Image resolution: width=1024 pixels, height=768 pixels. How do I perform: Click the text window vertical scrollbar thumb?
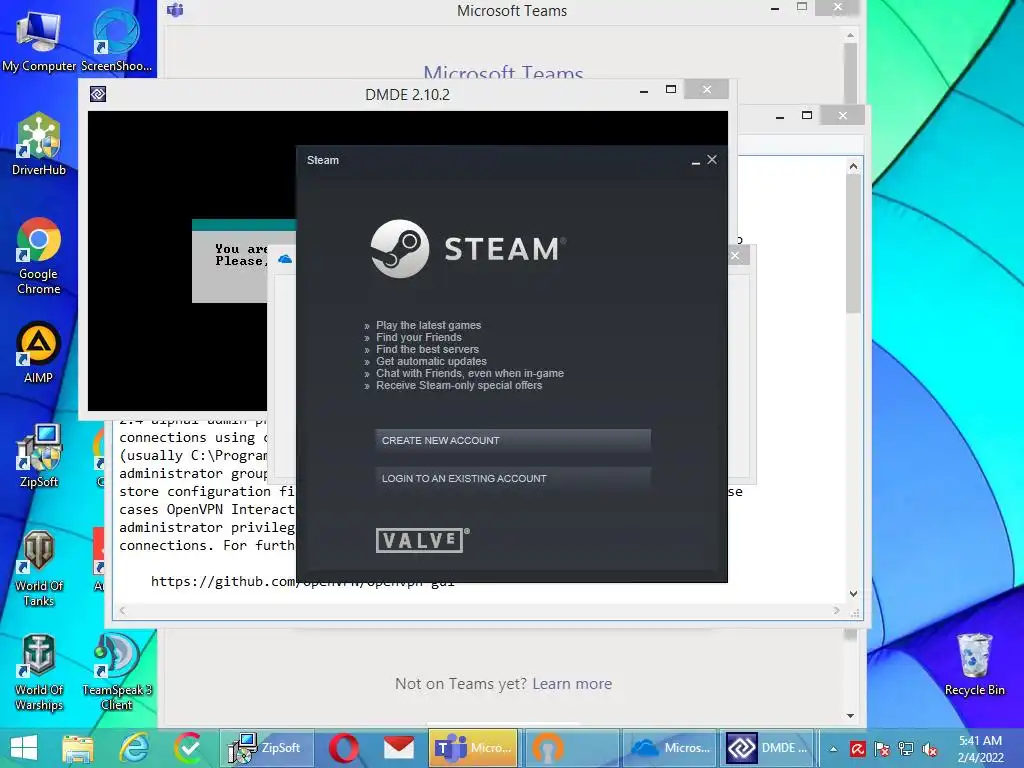click(854, 244)
